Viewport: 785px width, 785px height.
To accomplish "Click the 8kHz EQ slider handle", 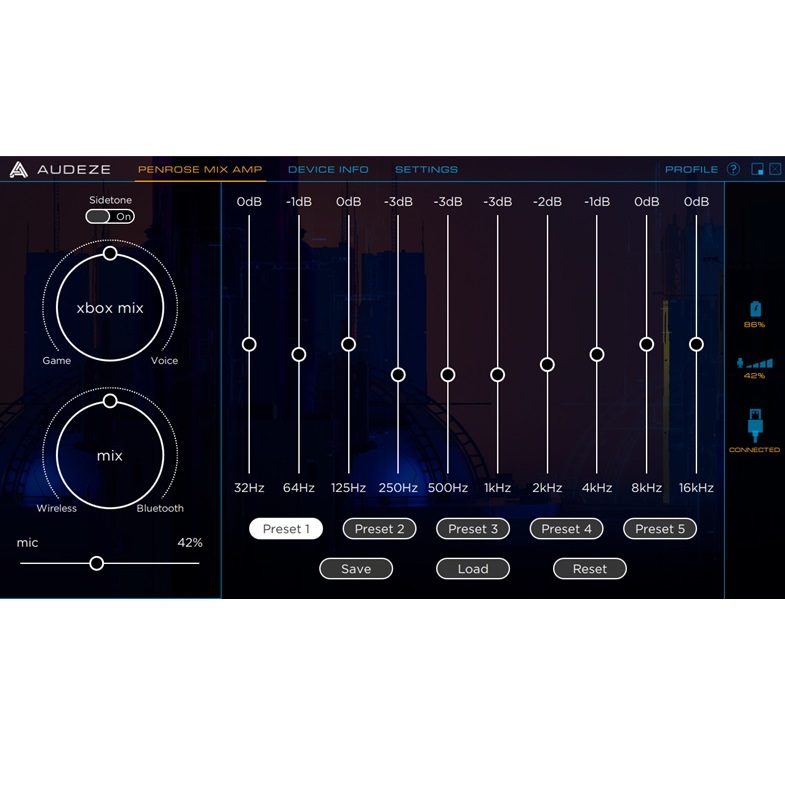I will pos(646,344).
